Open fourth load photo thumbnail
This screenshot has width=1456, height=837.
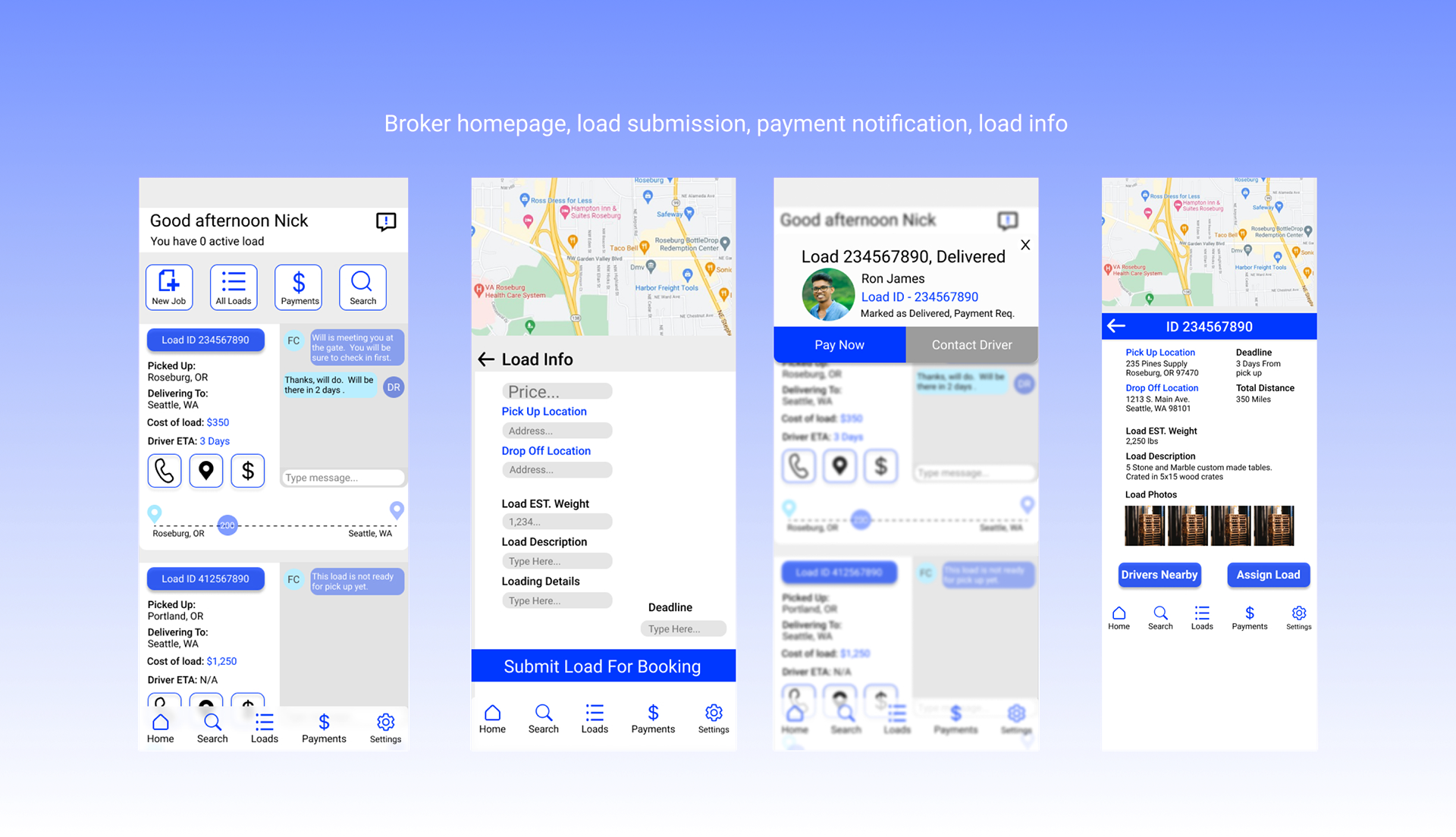1273,525
